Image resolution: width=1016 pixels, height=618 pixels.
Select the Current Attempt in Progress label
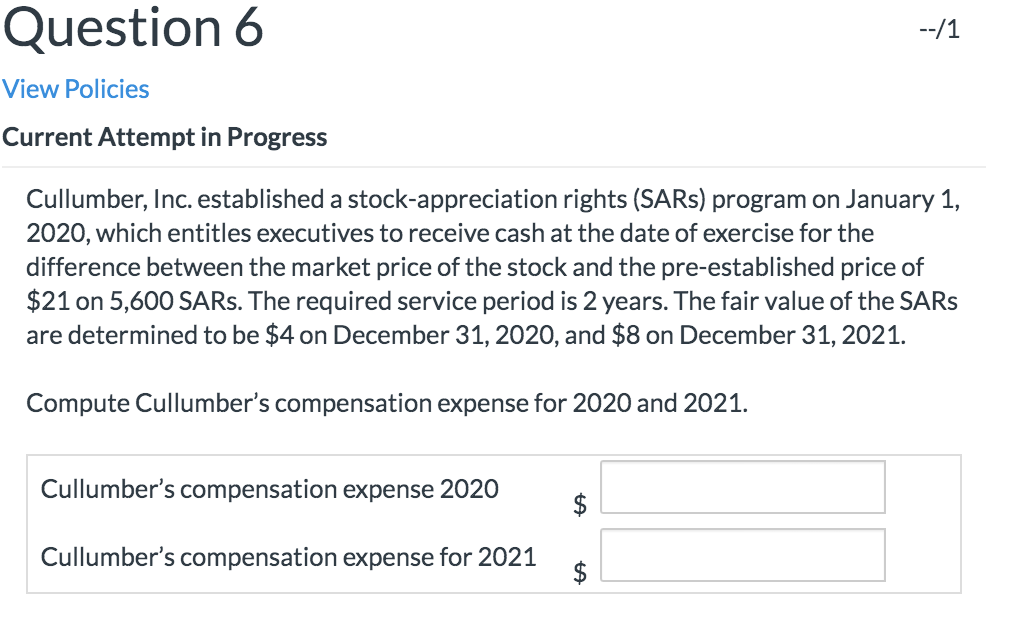point(165,137)
